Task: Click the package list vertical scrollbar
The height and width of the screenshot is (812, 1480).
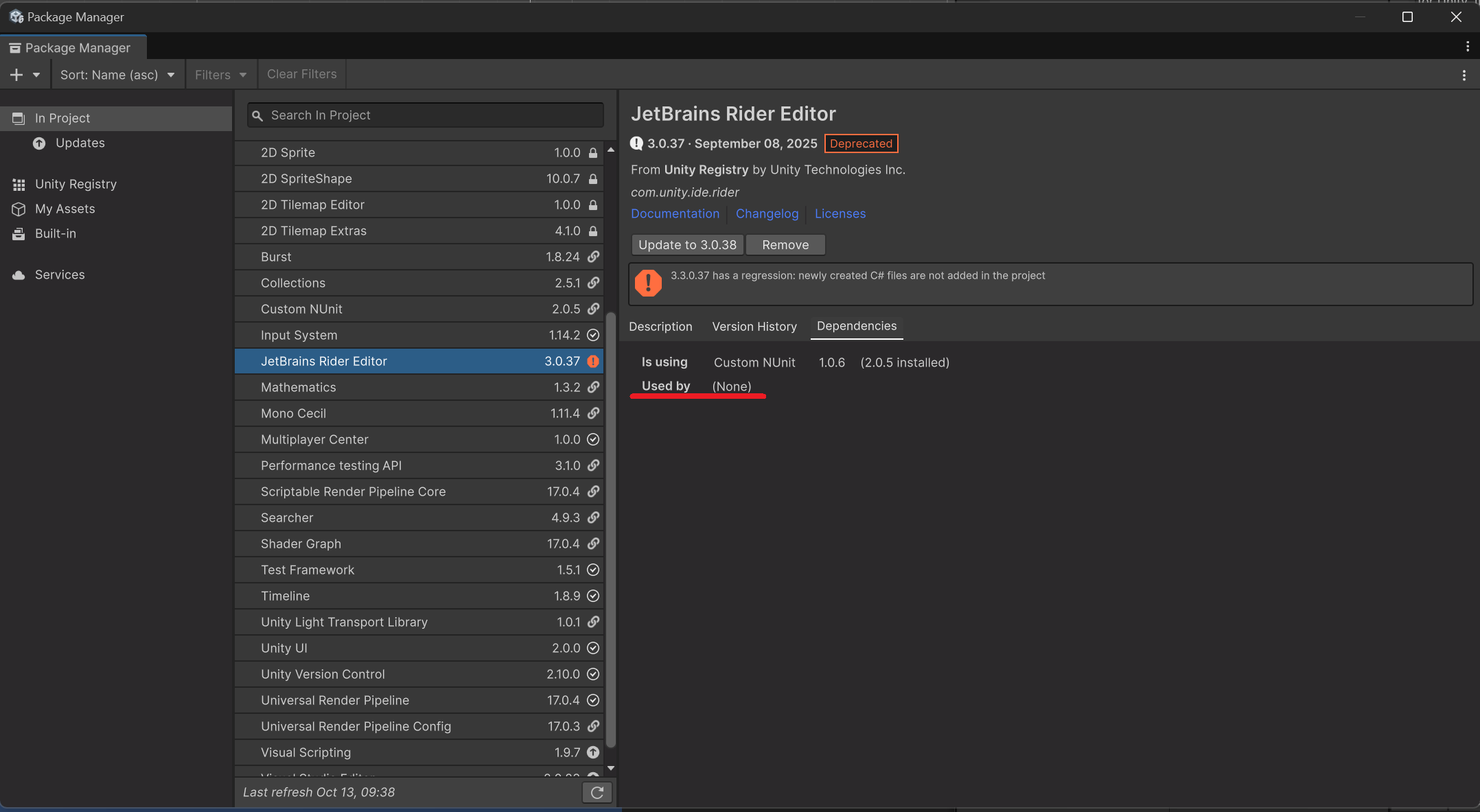Action: coord(610,529)
